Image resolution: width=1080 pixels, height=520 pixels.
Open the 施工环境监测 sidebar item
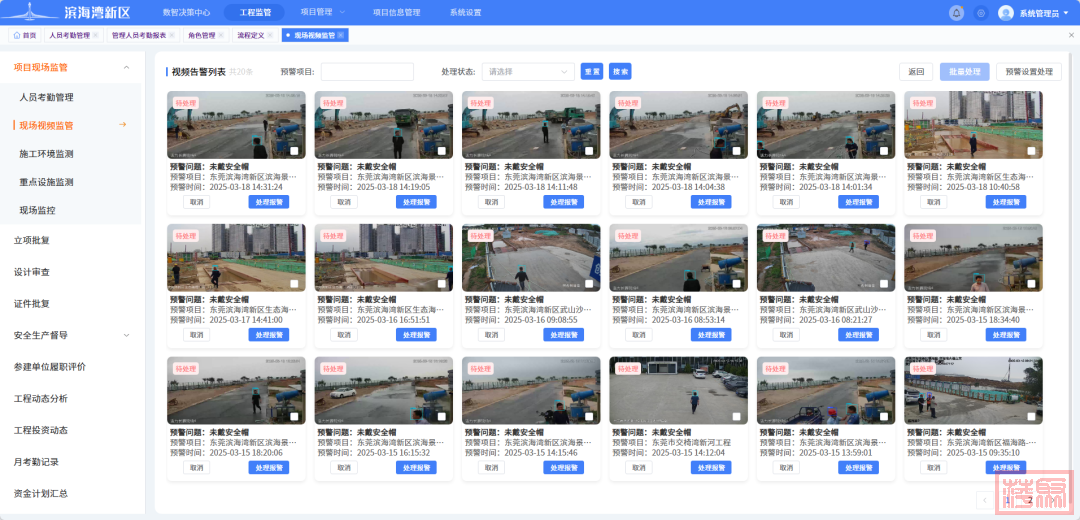46,154
